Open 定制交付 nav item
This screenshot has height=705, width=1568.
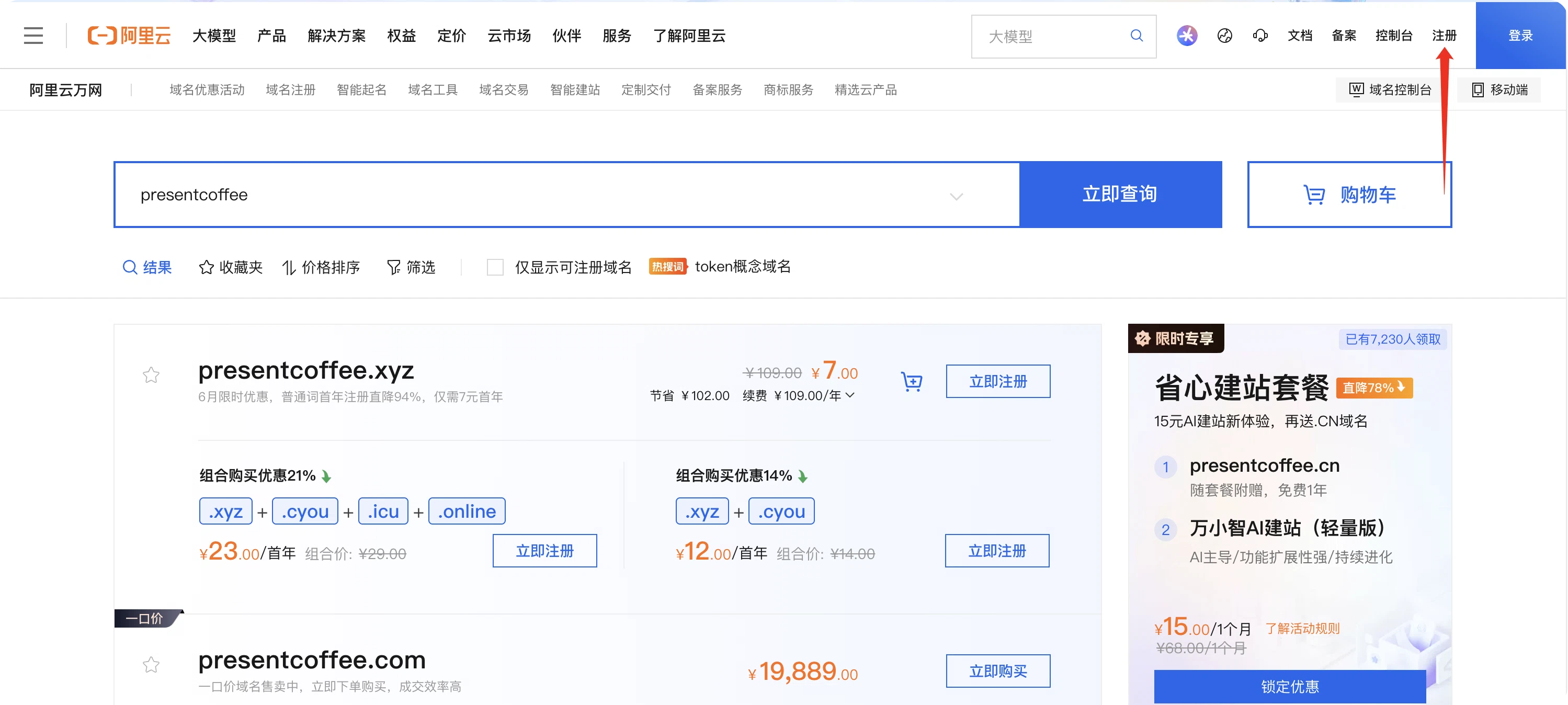[x=646, y=89]
